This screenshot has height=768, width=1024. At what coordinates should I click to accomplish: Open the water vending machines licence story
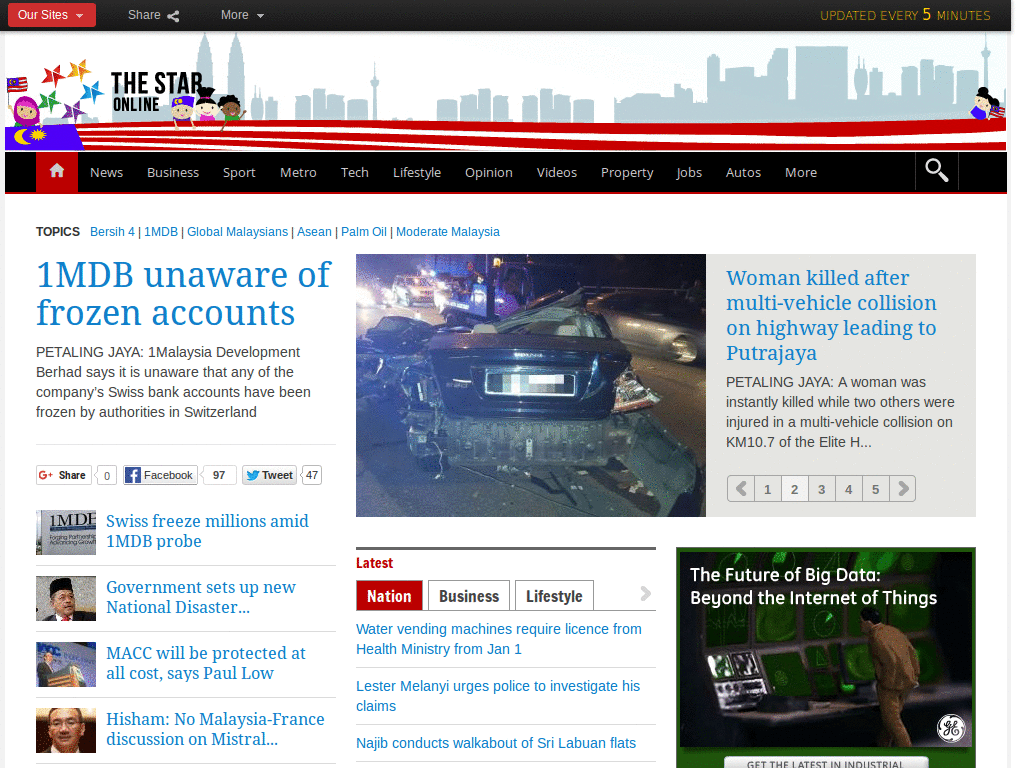point(499,639)
